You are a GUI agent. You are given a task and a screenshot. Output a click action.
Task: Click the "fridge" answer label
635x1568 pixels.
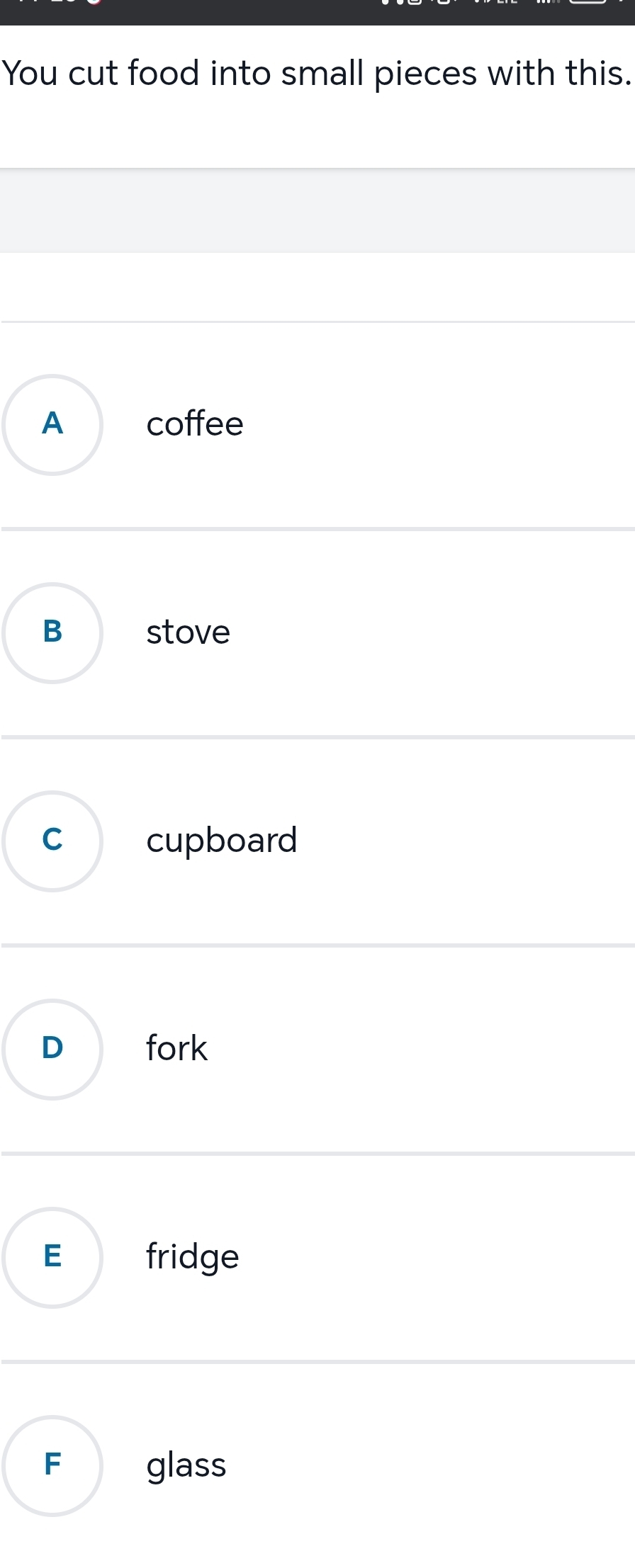tap(192, 1257)
